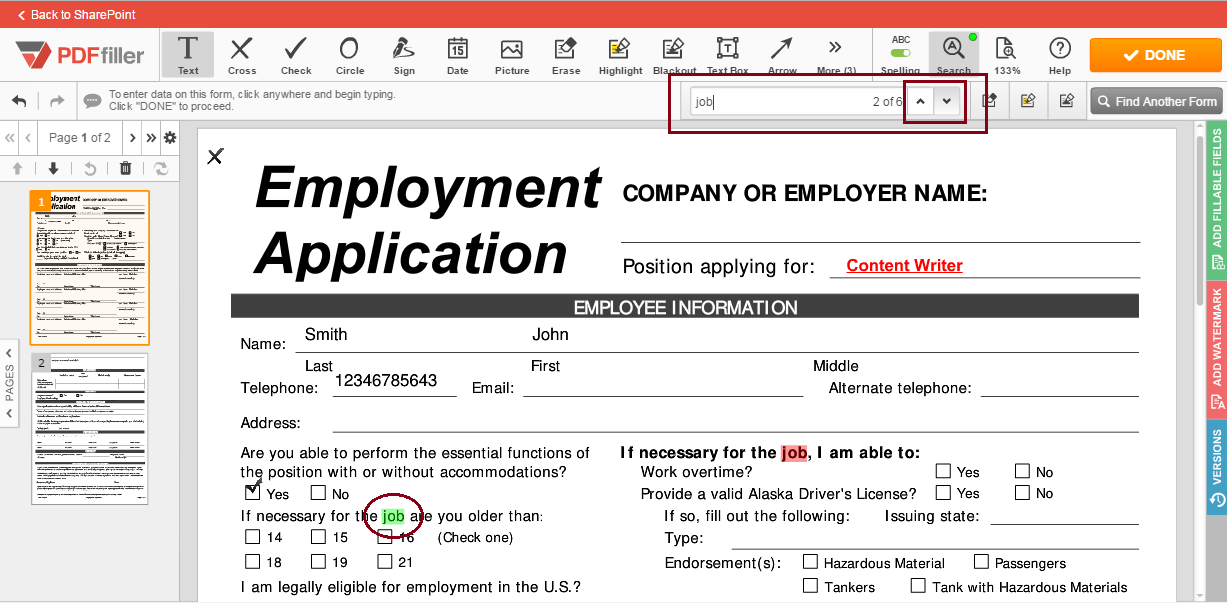Screen dimensions: 1227x603
Task: Select the Date tool
Action: pyautogui.click(x=457, y=55)
